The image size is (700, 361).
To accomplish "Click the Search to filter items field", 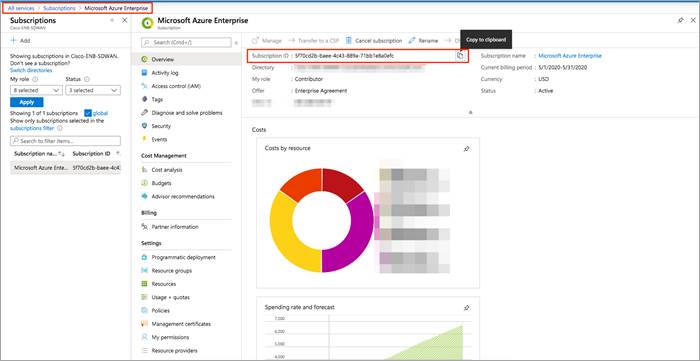I will (x=65, y=141).
